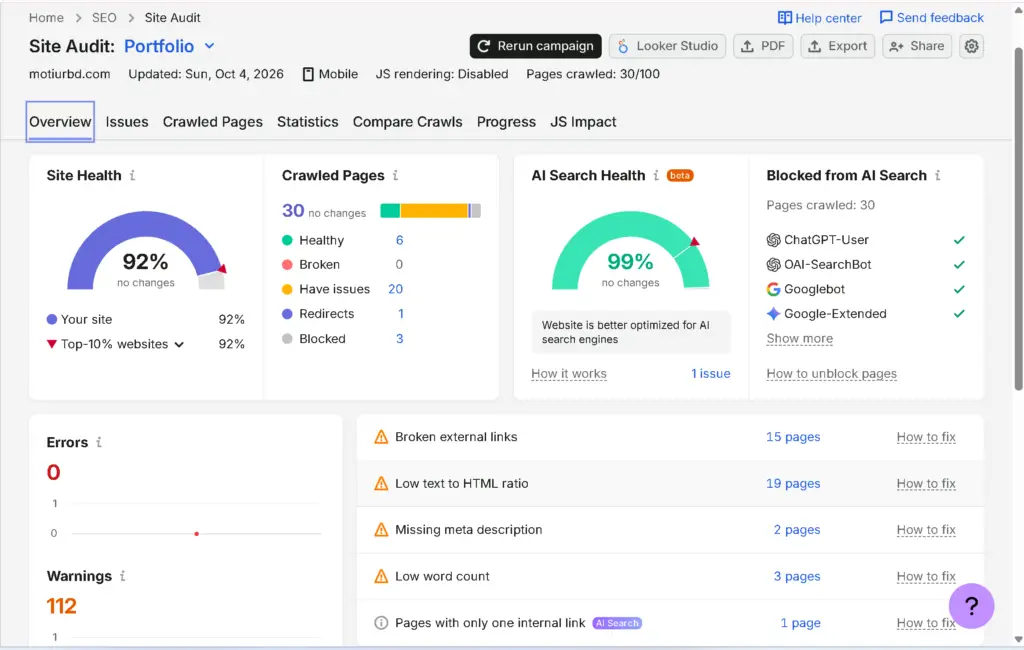This screenshot has width=1024, height=650.
Task: Click the Google-Extended green checkmark
Action: point(959,314)
